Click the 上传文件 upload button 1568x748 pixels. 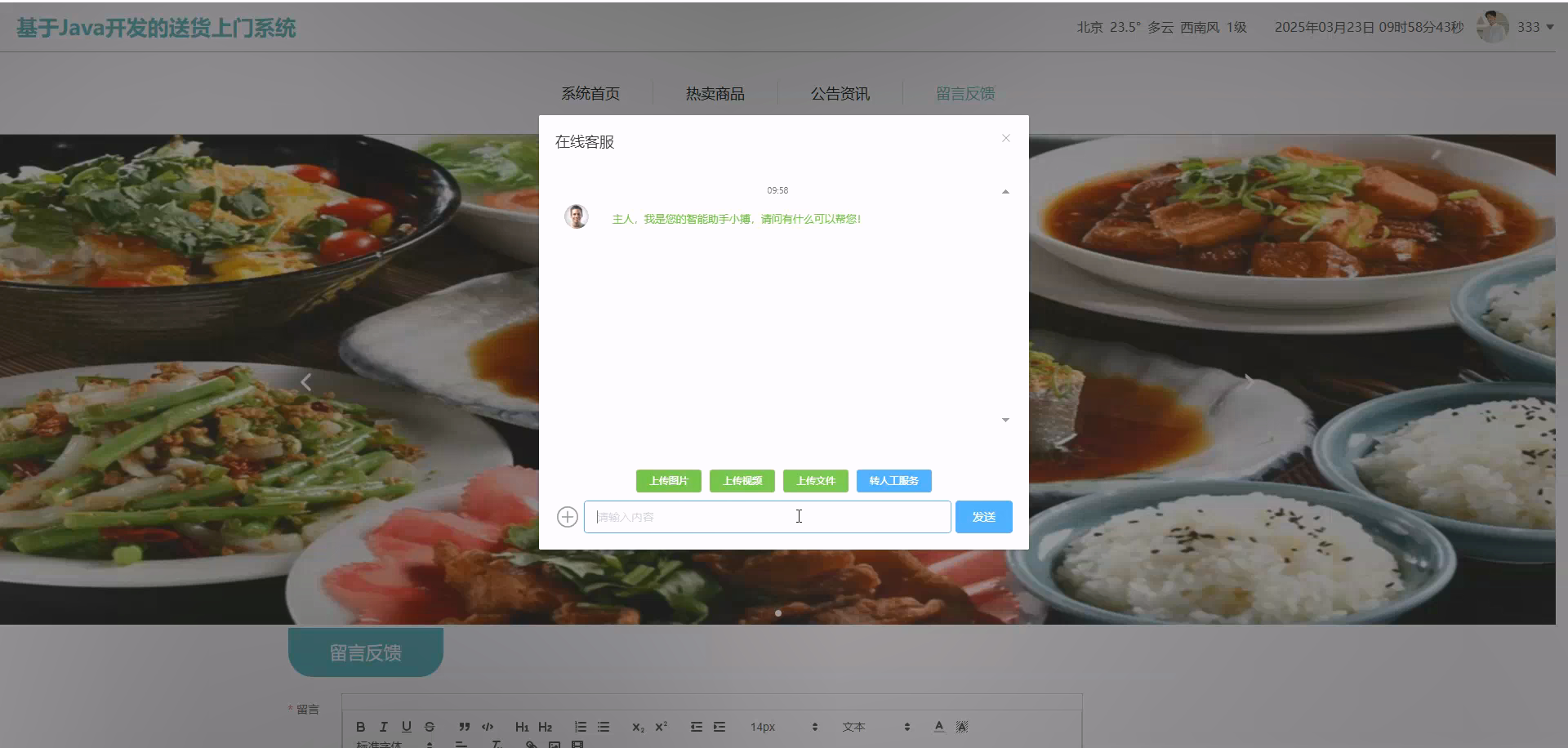point(816,481)
